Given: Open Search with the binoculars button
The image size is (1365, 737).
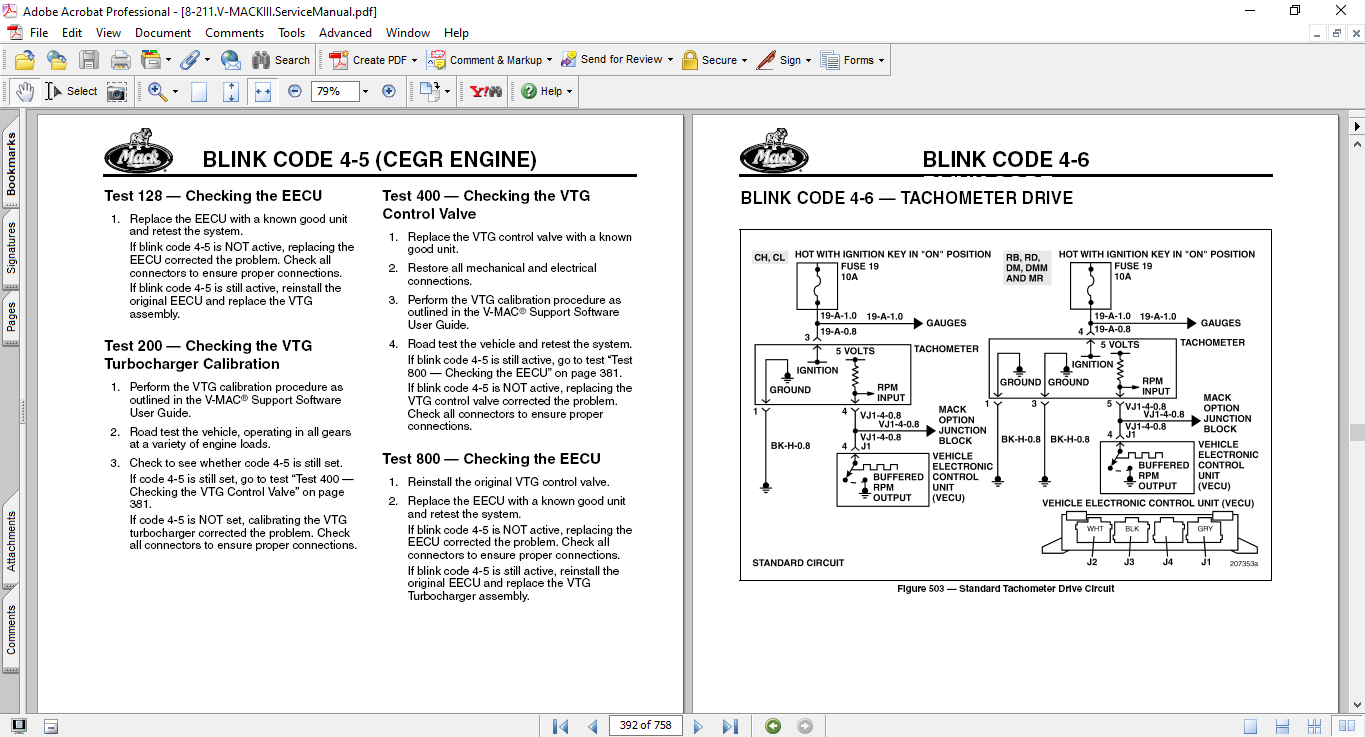Looking at the screenshot, I should (x=281, y=60).
